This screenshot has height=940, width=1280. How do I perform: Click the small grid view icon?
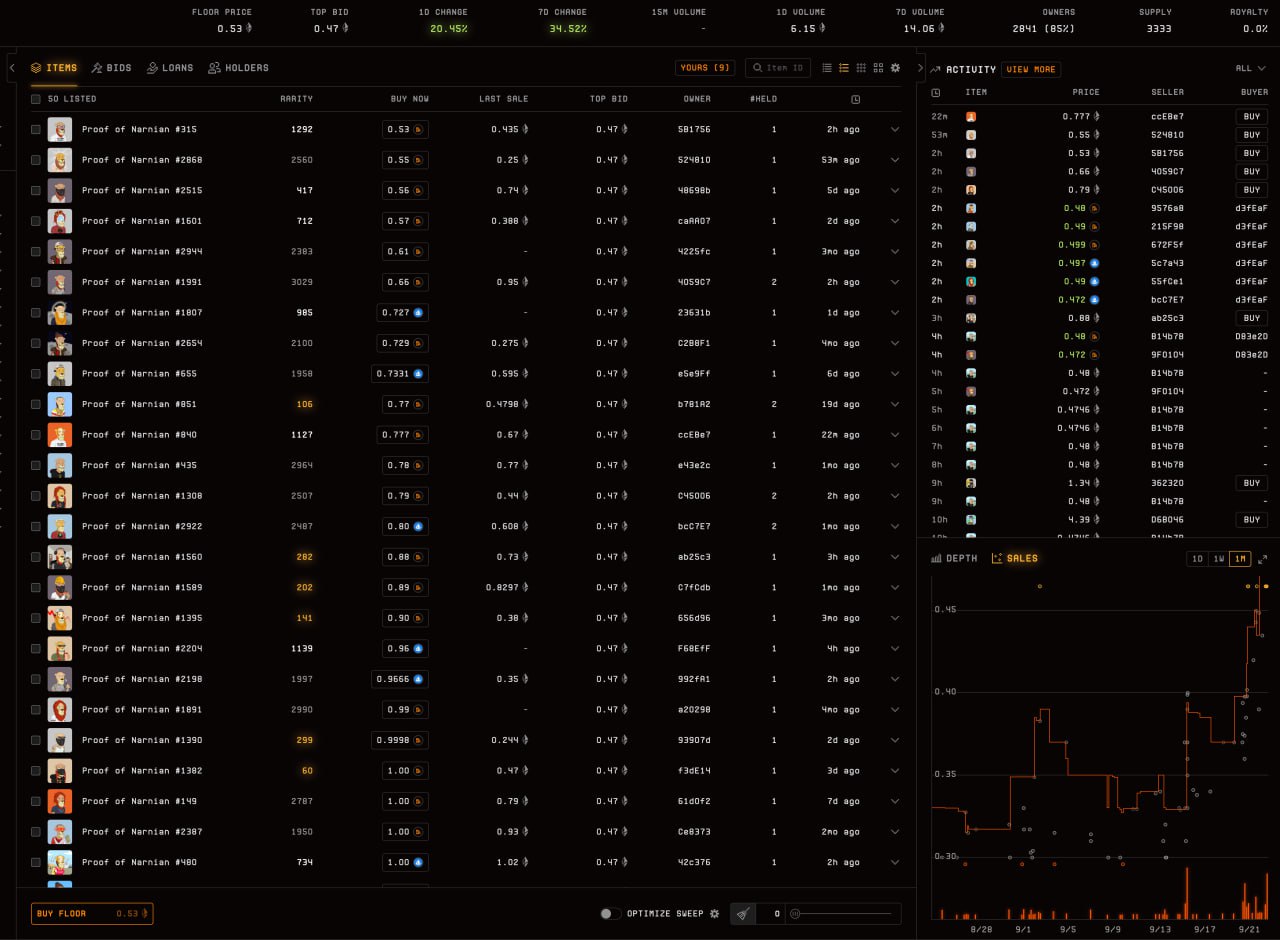click(861, 68)
